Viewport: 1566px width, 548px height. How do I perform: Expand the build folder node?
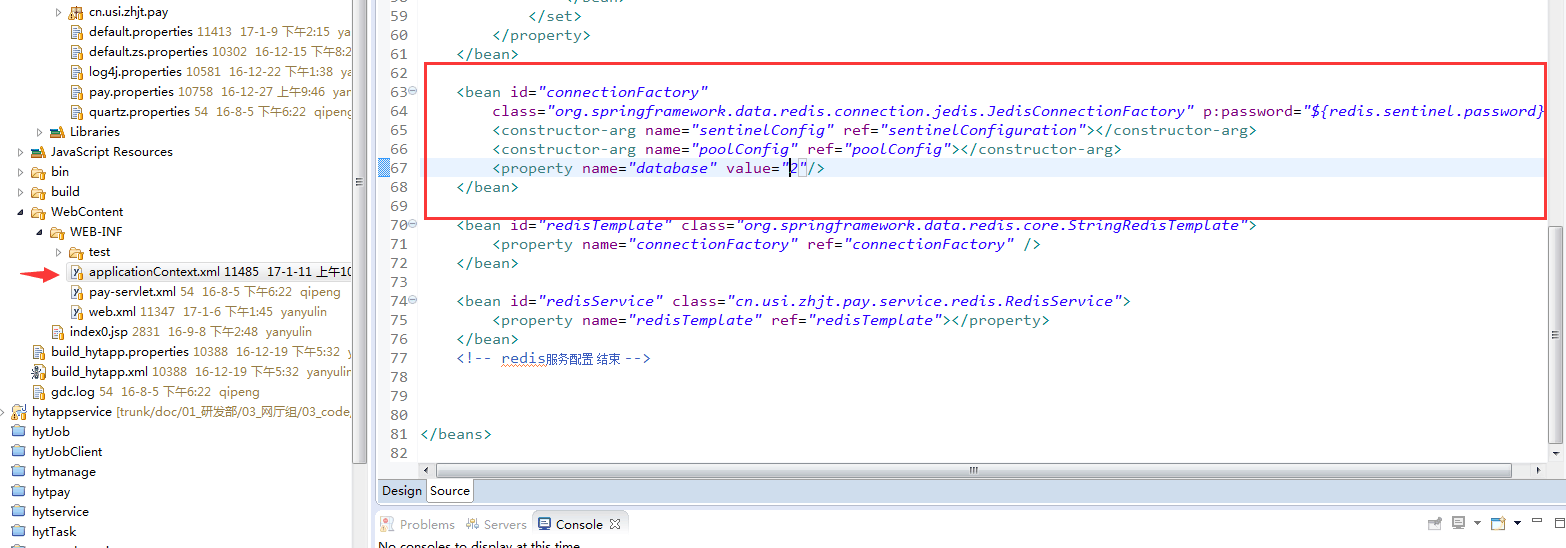click(x=21, y=192)
